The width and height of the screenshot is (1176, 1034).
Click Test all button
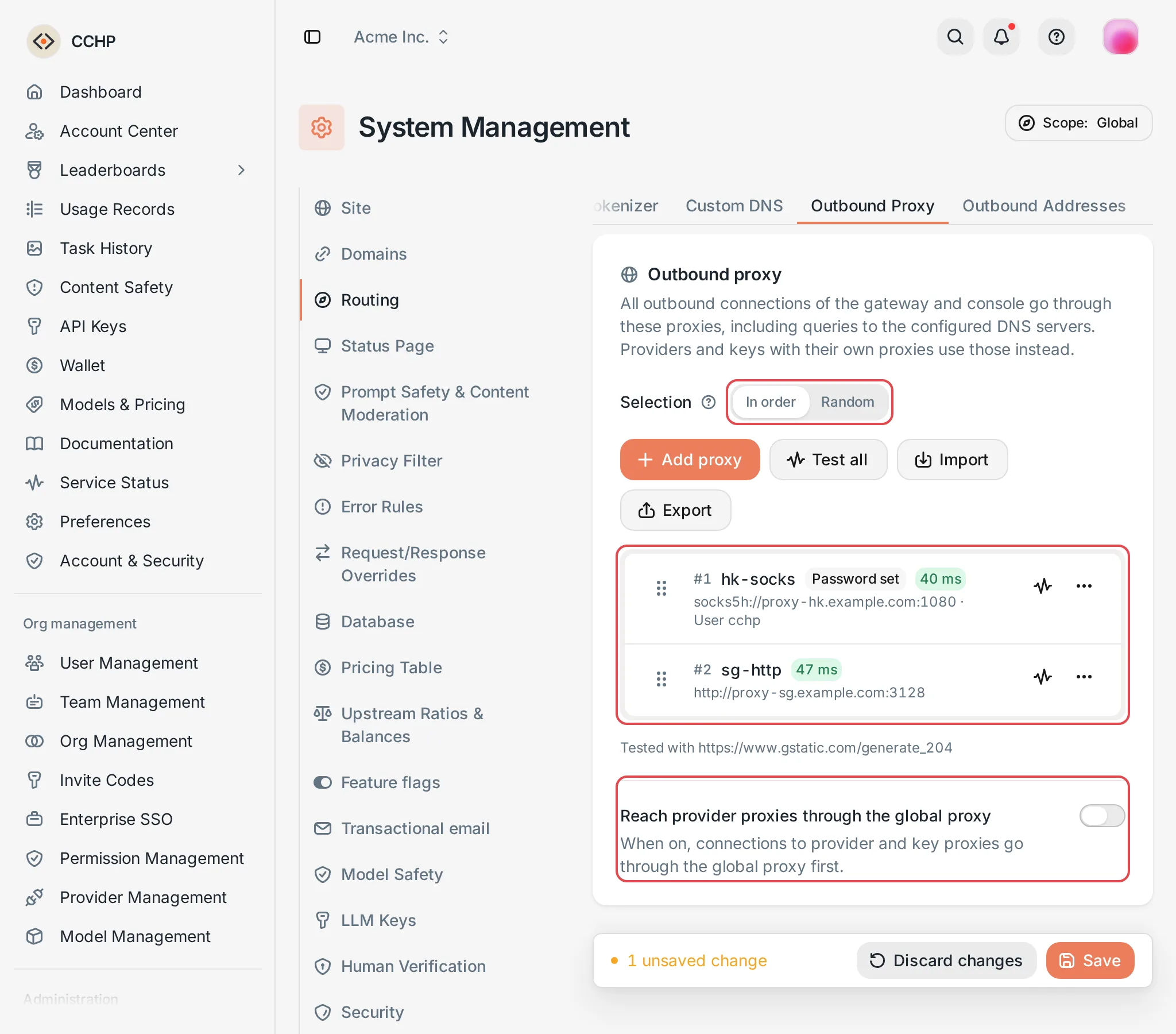pyautogui.click(x=827, y=460)
